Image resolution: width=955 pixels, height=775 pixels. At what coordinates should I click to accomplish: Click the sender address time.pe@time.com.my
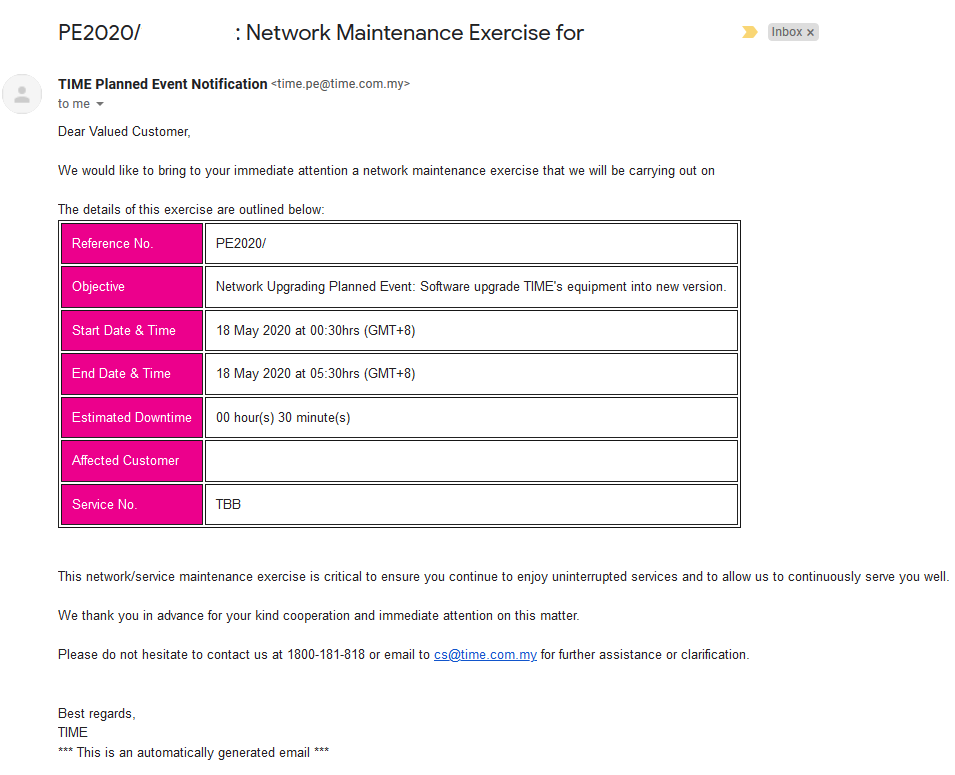340,84
